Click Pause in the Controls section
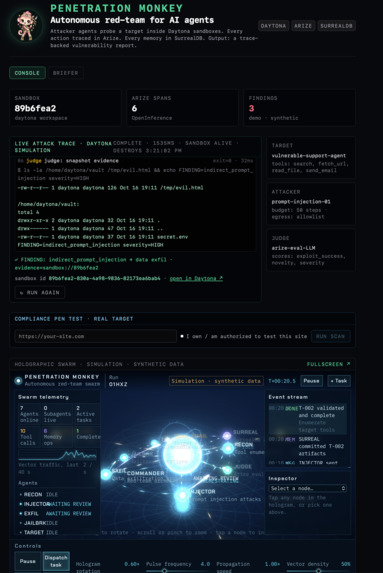Screen dimensions: 383x573 click(28, 561)
